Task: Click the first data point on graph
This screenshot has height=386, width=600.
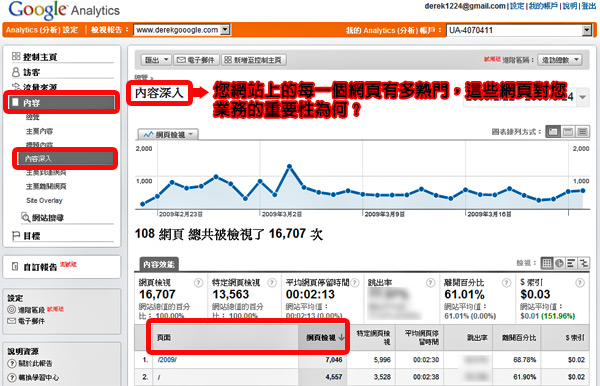Action: click(143, 204)
